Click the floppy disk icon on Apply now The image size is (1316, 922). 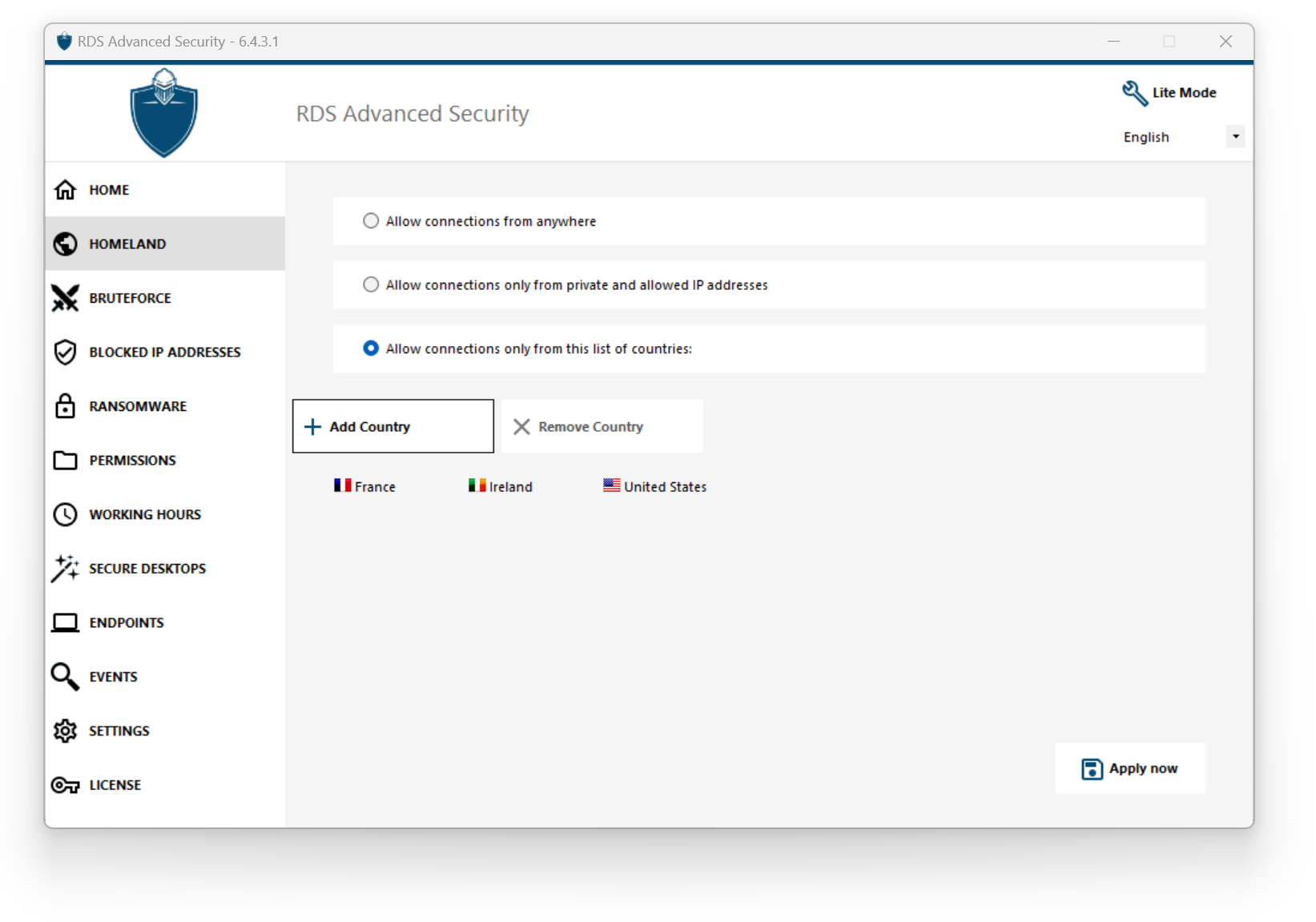(x=1092, y=769)
